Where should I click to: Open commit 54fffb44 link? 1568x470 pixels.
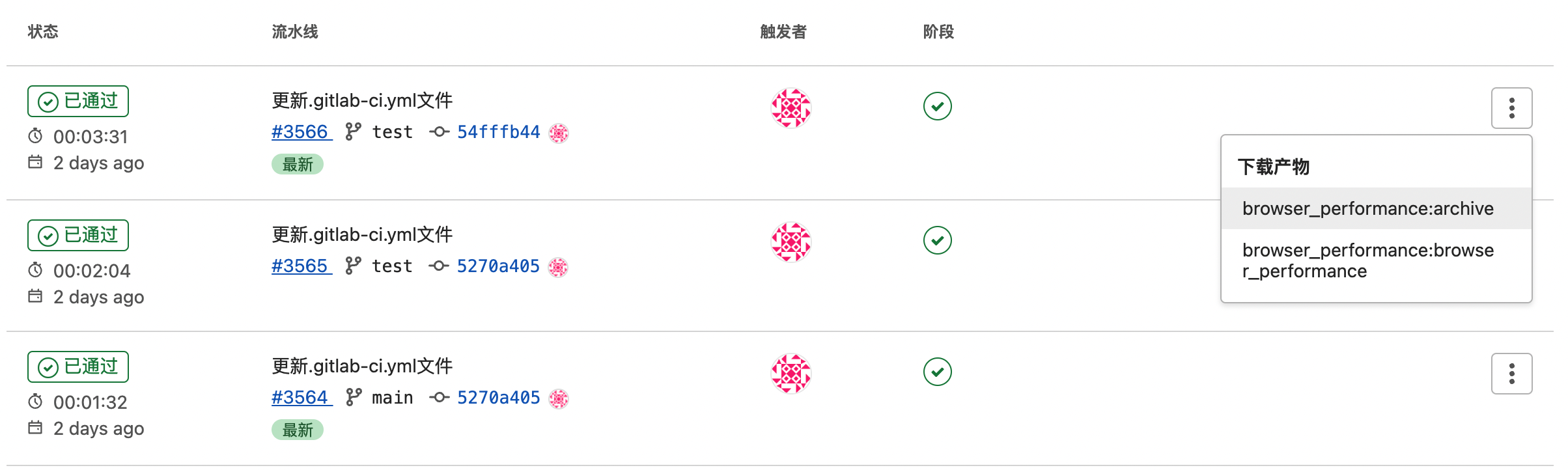click(498, 132)
